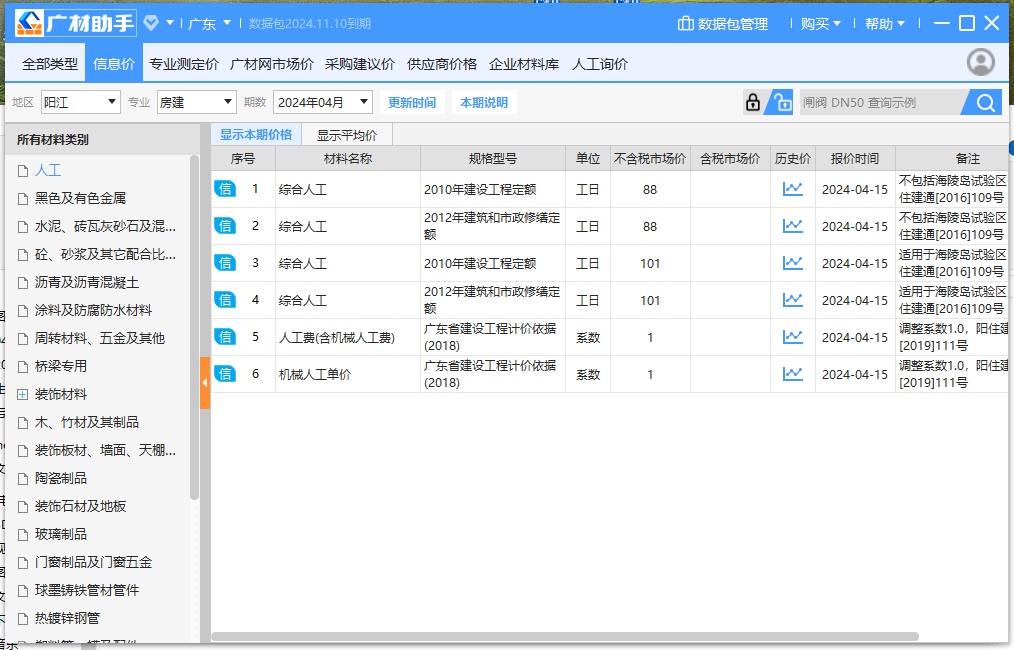Screen dimensions: 1014x650
Task: Switch to 广材网市场价 tab
Action: 272,63
